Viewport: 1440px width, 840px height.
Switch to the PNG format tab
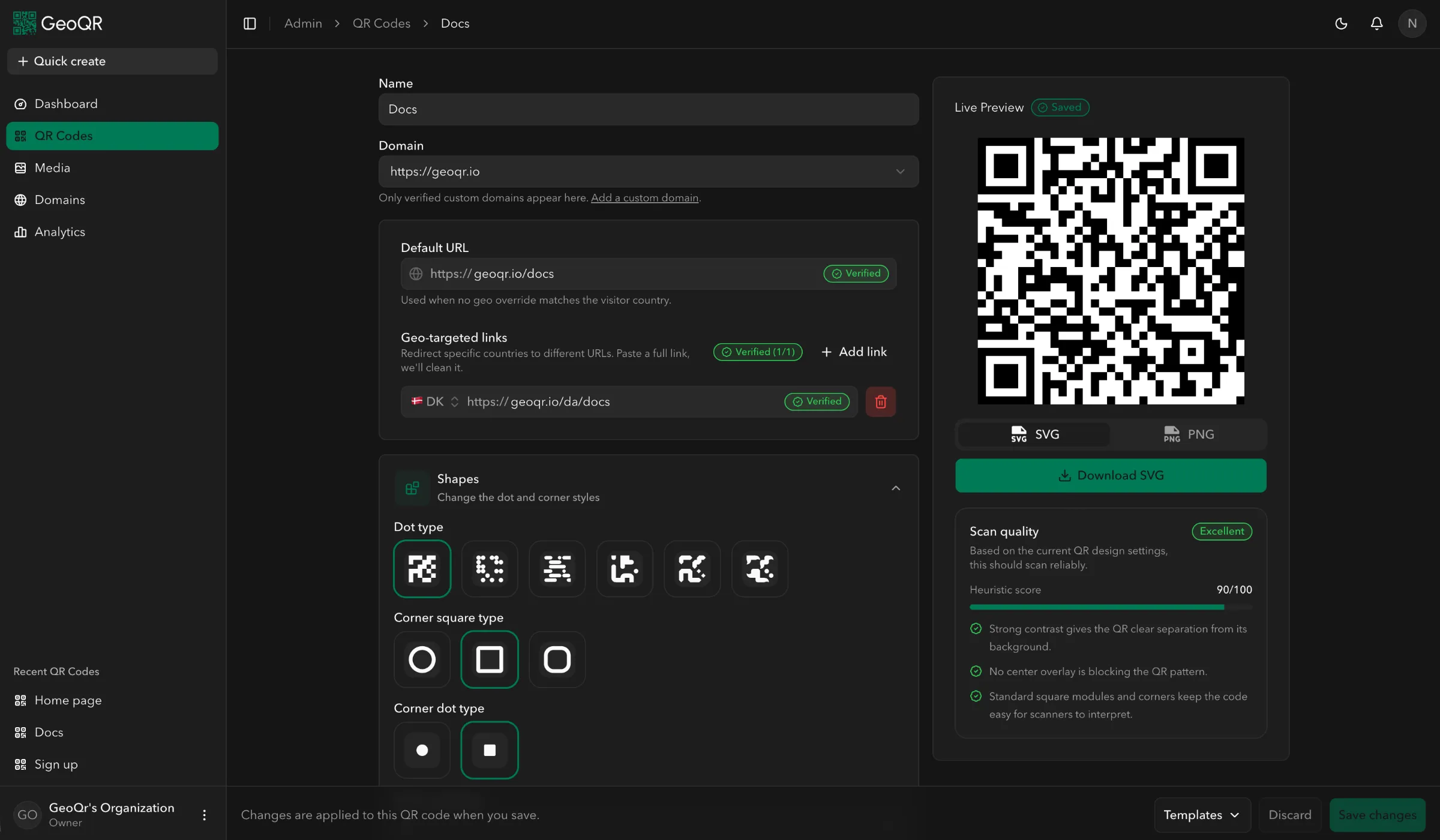[1188, 434]
